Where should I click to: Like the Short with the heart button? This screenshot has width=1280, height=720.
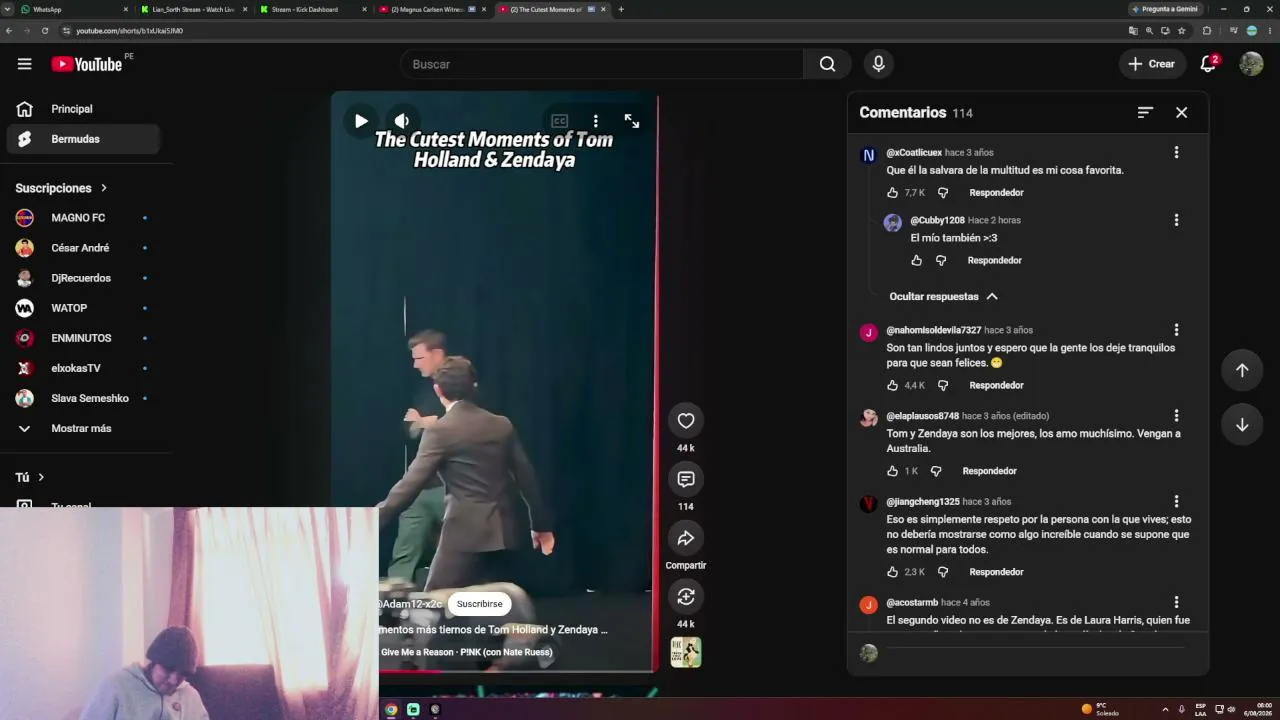[x=686, y=421]
